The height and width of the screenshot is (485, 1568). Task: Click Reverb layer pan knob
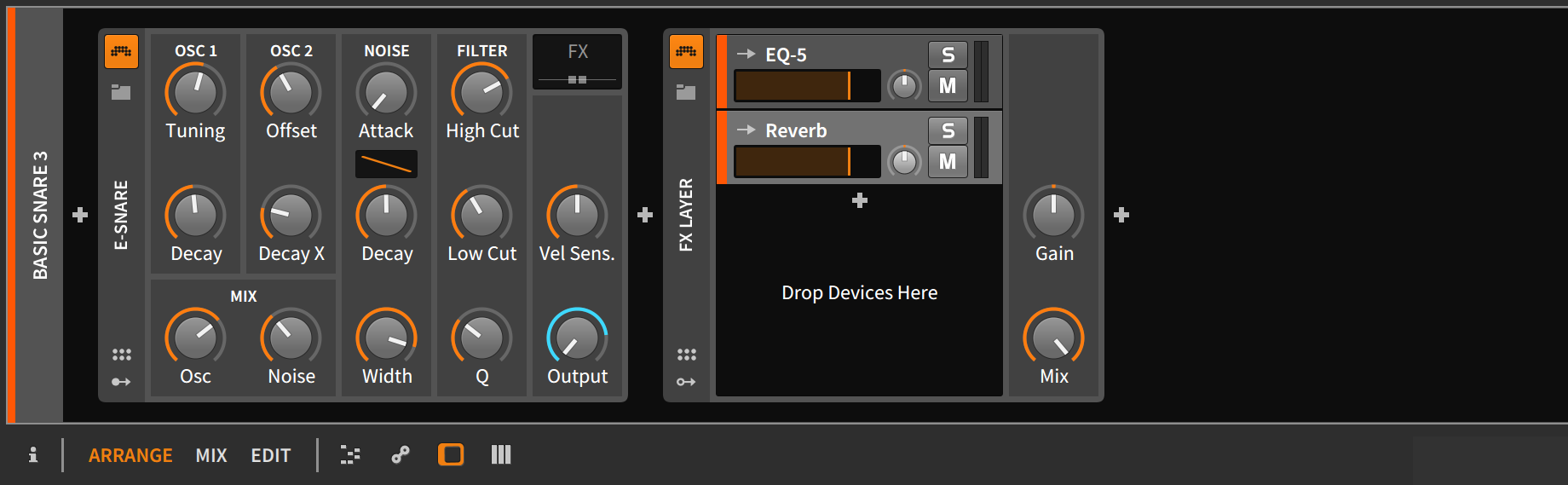[x=904, y=162]
